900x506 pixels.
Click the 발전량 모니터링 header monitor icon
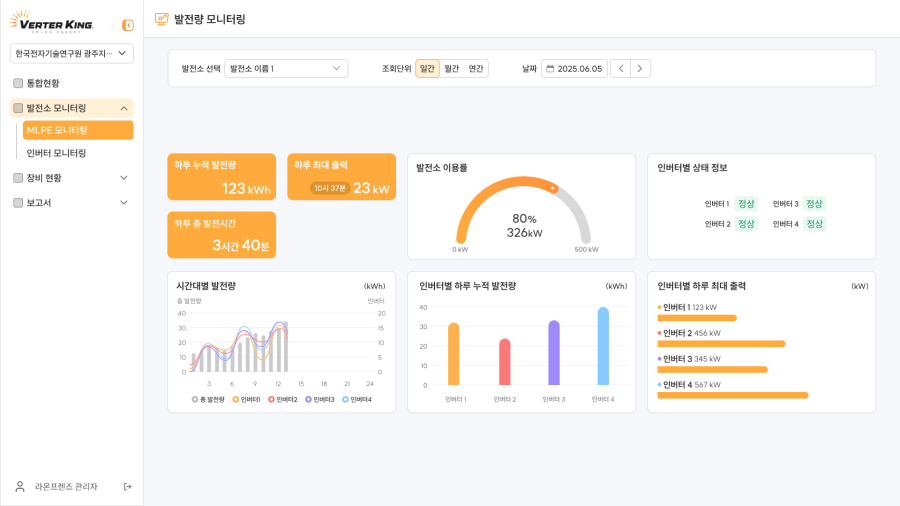[162, 19]
